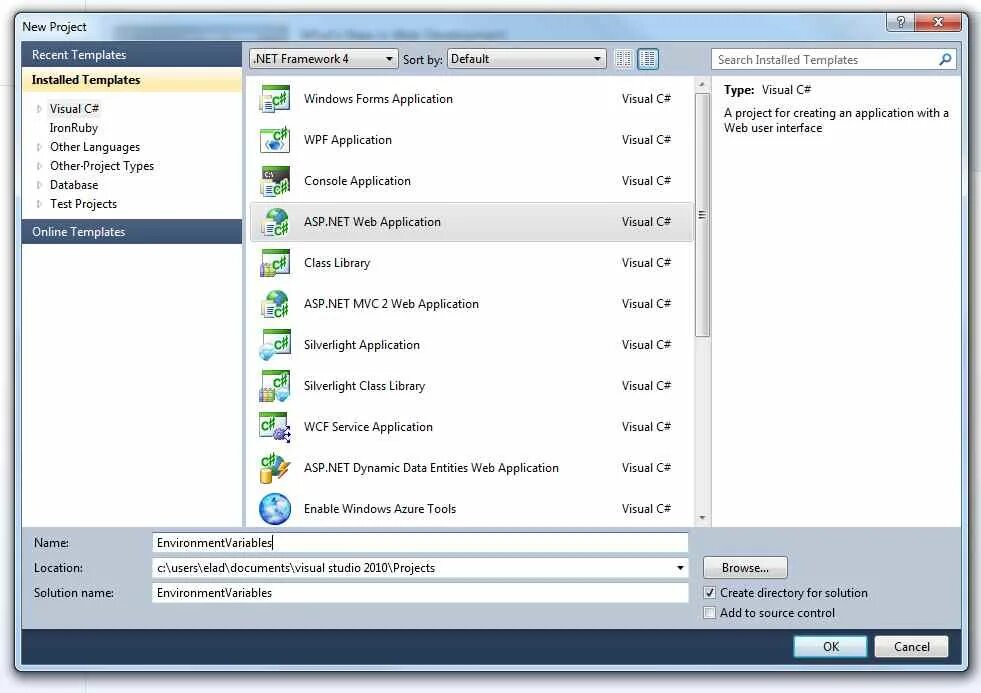Select Visual C# label in the tree

74,109
